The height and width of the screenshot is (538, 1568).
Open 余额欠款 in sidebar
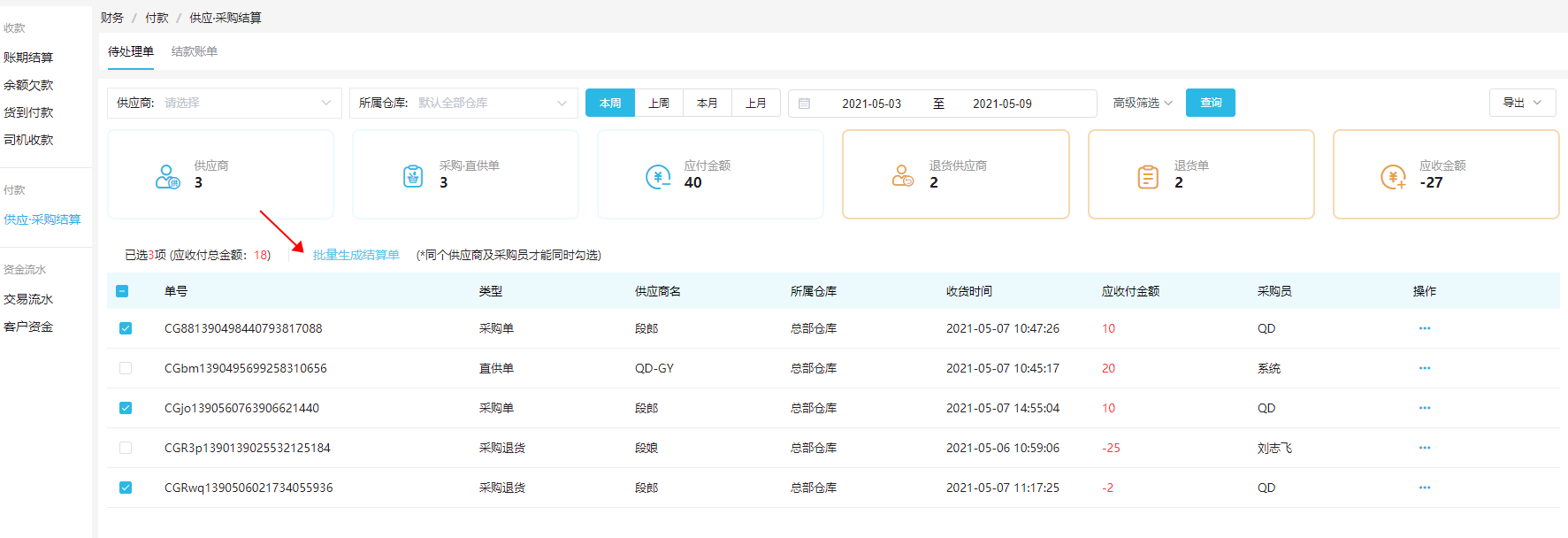[x=28, y=85]
